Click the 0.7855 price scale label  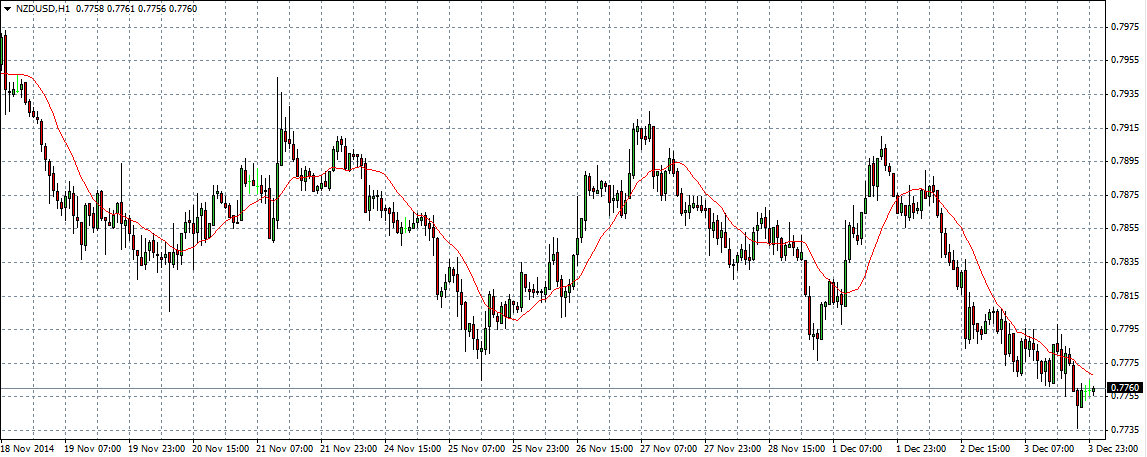(x=1125, y=228)
